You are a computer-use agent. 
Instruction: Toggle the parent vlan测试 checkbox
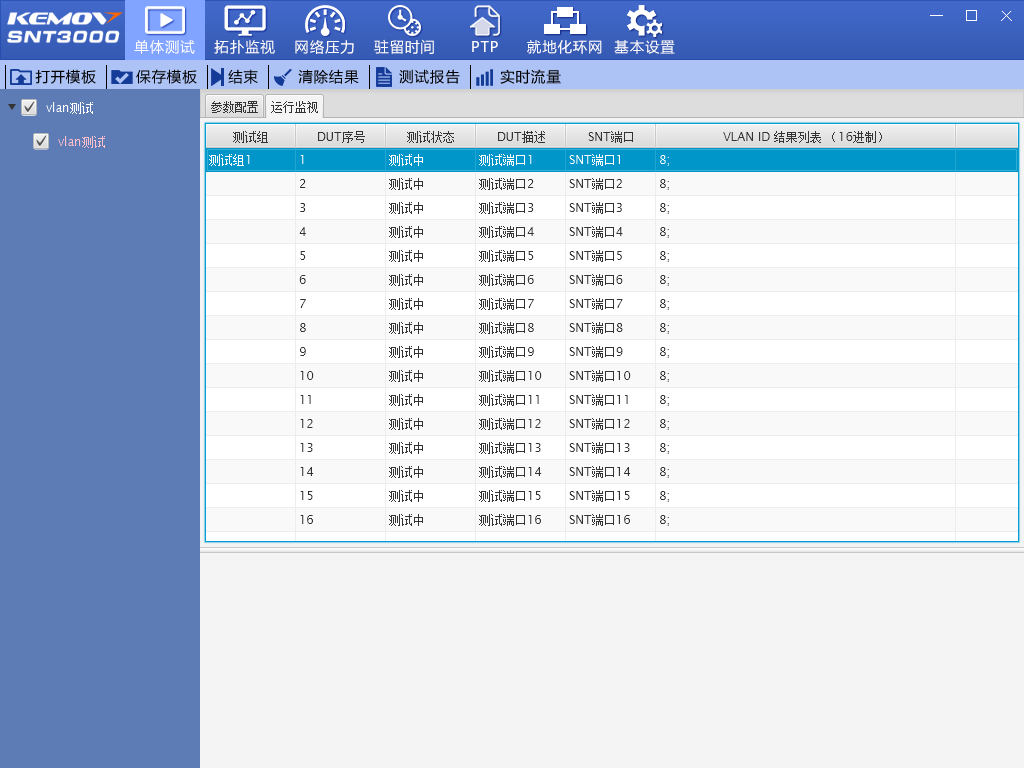pyautogui.click(x=30, y=108)
